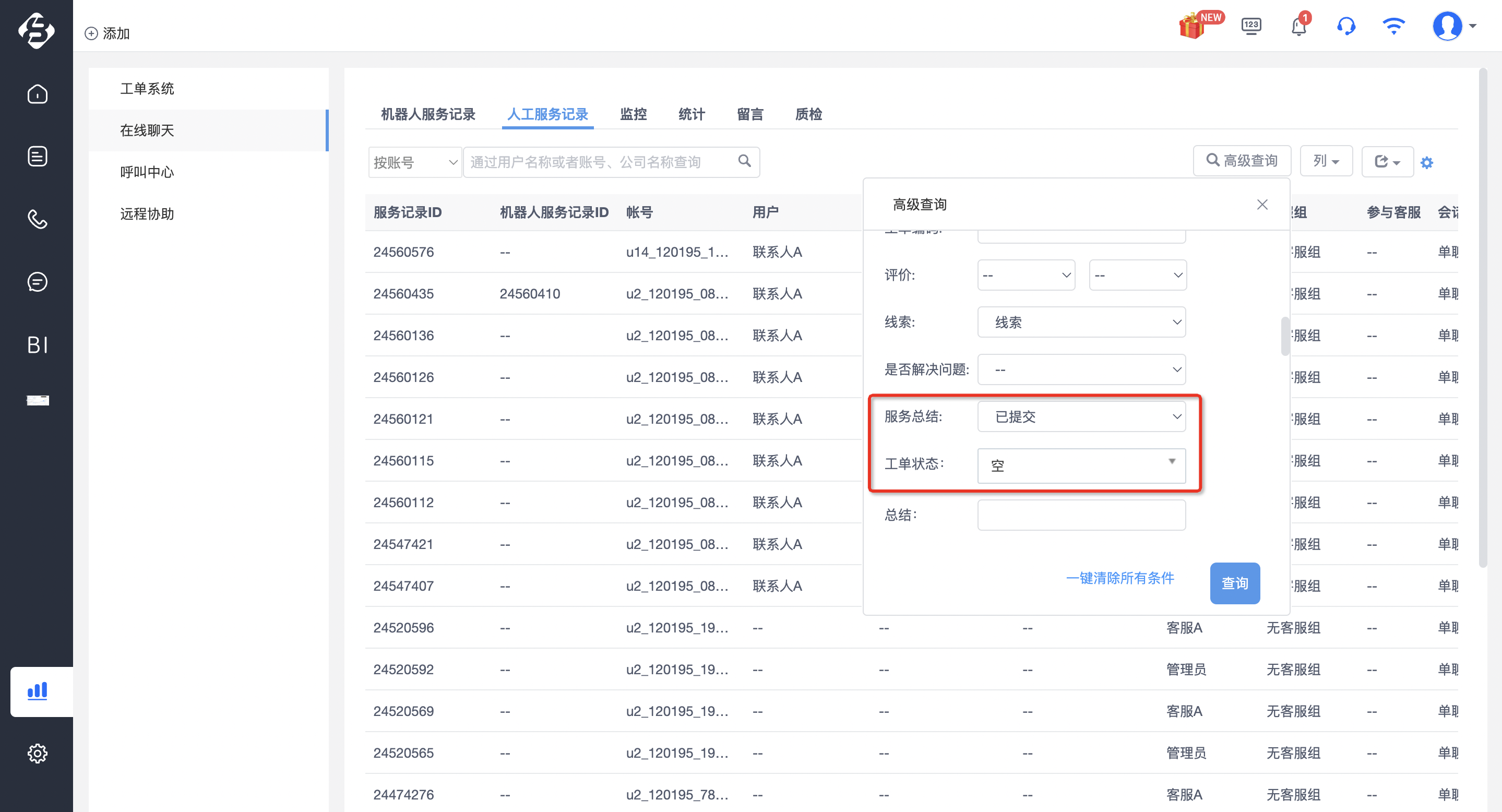
Task: Open the bar chart statistics sidebar icon
Action: (38, 691)
